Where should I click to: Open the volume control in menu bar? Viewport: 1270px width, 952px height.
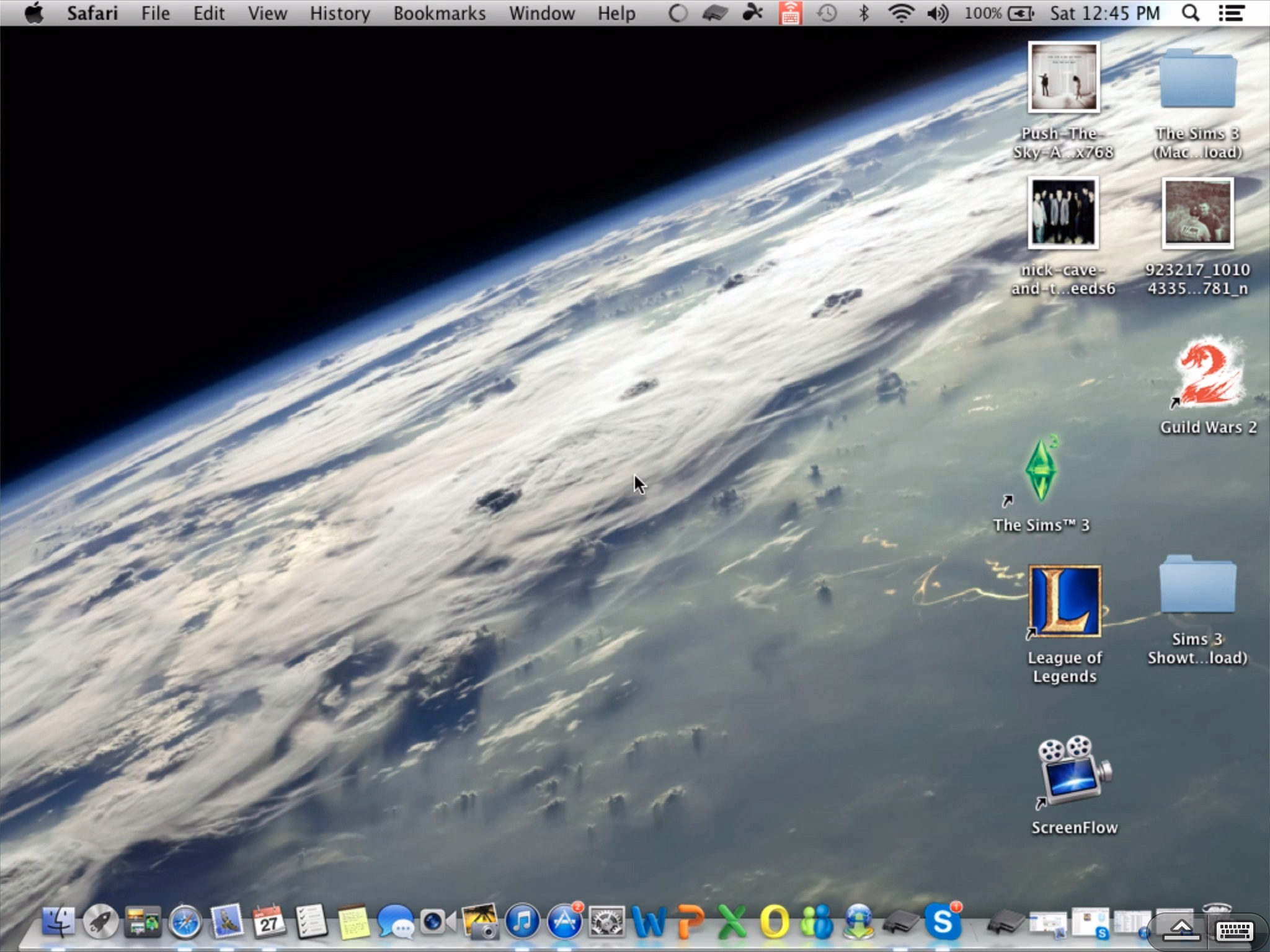click(937, 13)
